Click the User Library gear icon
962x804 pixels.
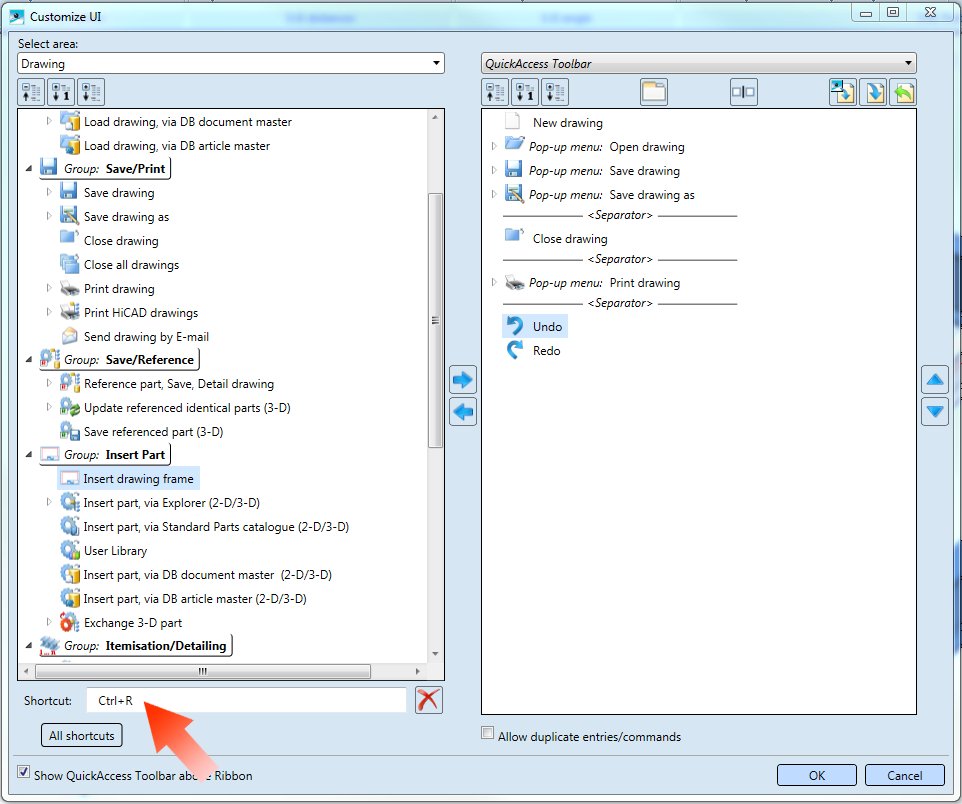coord(69,551)
